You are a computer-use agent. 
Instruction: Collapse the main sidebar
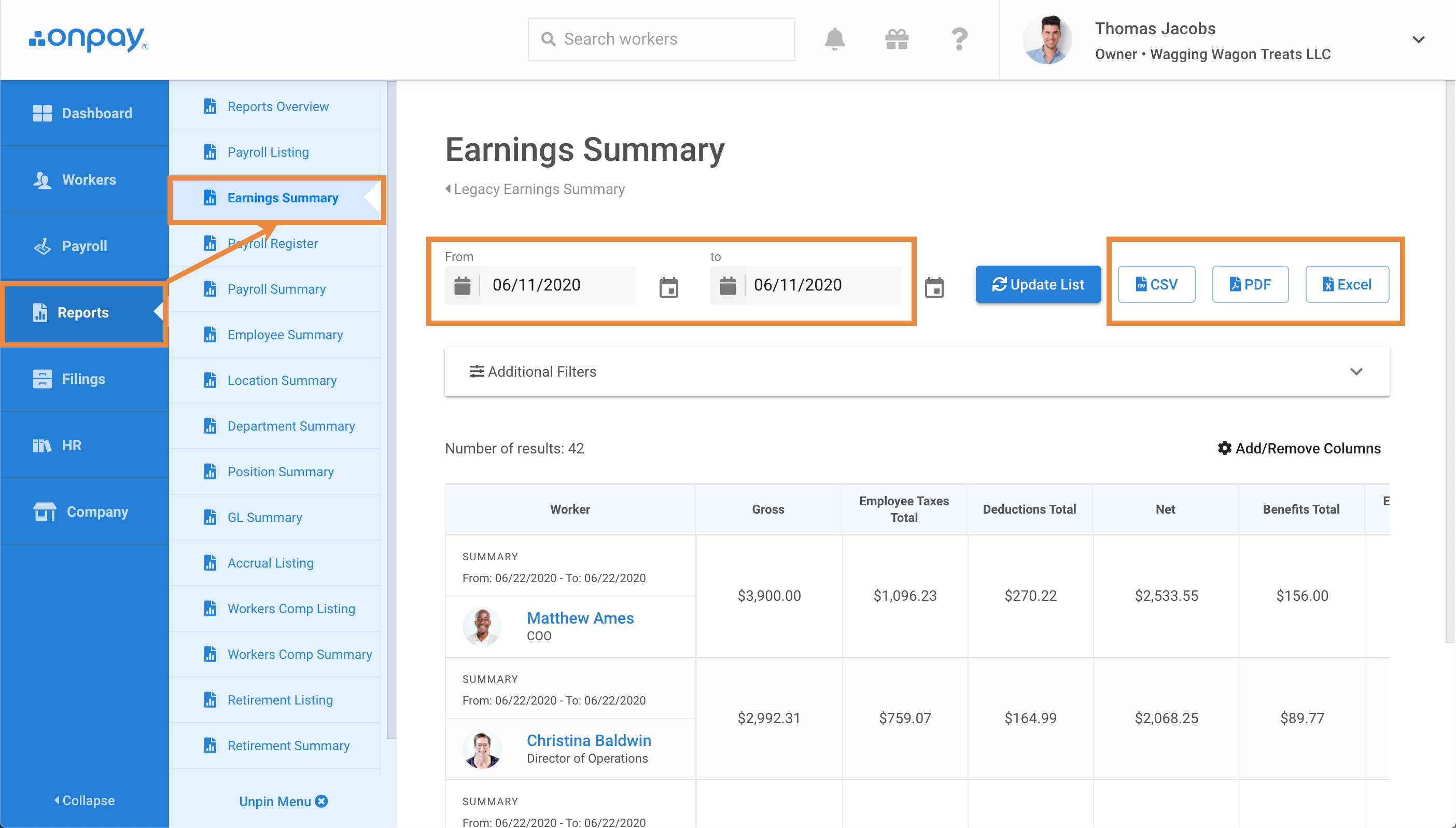(85, 800)
